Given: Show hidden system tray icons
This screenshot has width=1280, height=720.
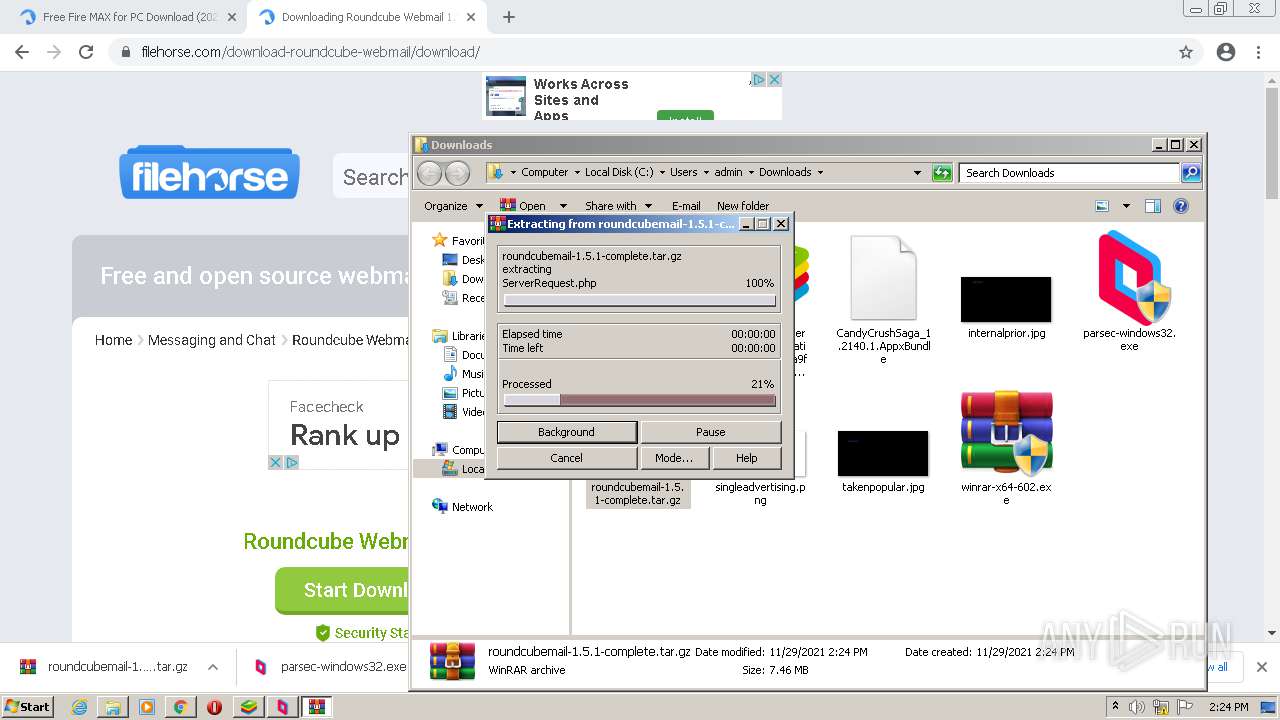Looking at the screenshot, I should [1116, 707].
